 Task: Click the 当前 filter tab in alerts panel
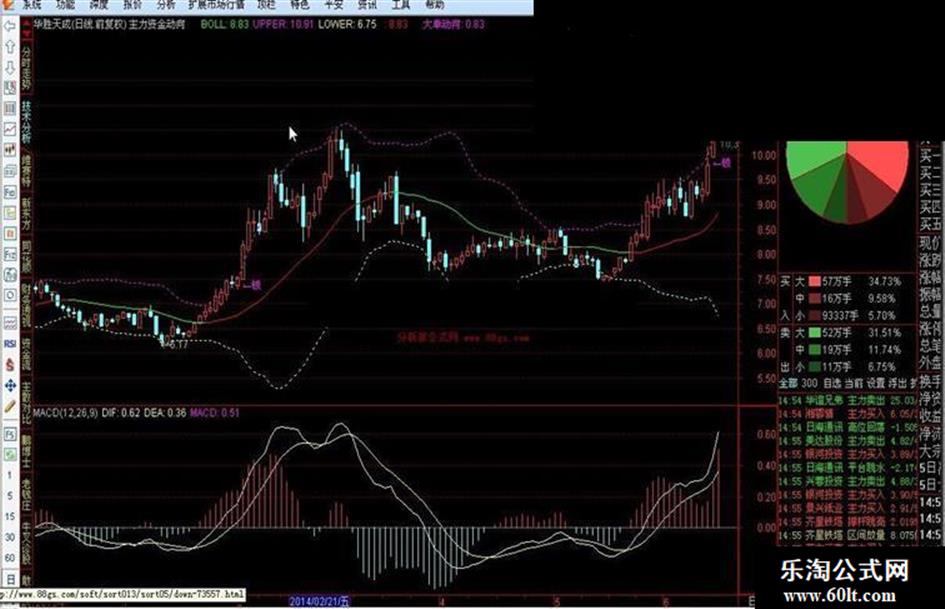(853, 383)
